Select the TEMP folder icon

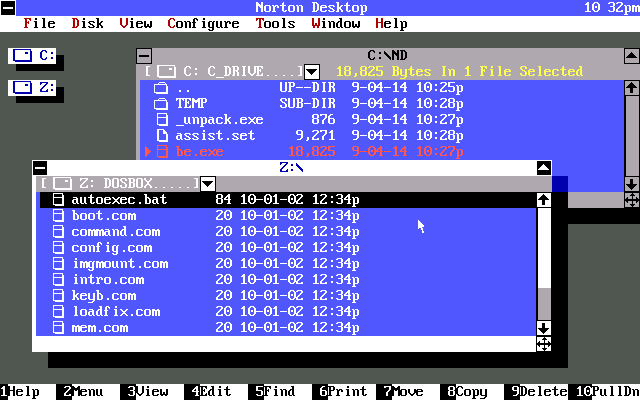(160, 103)
